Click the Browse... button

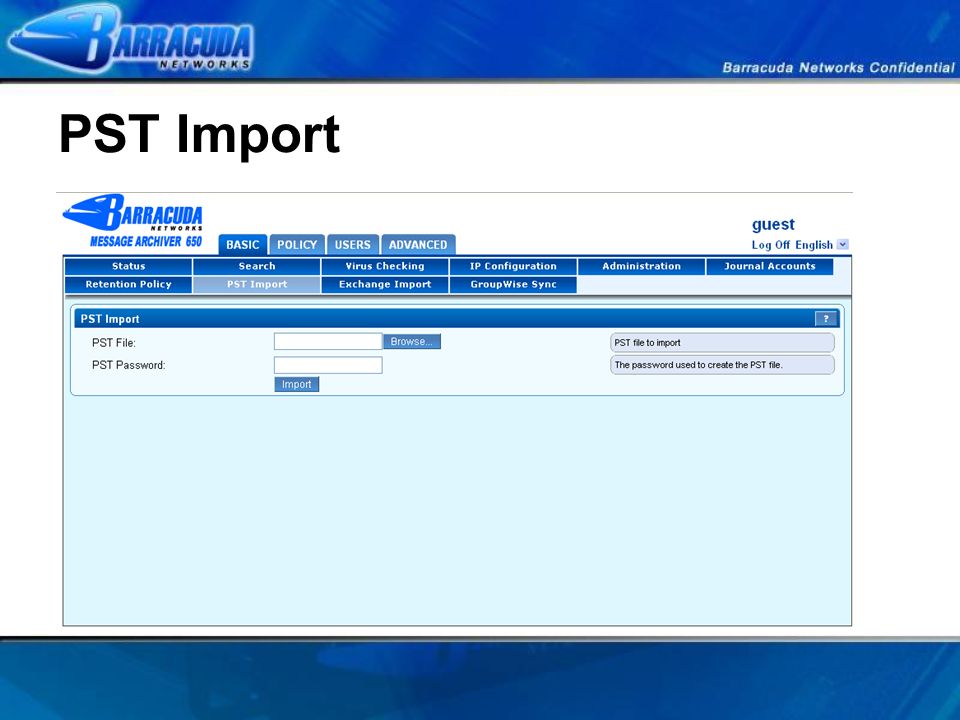411,342
